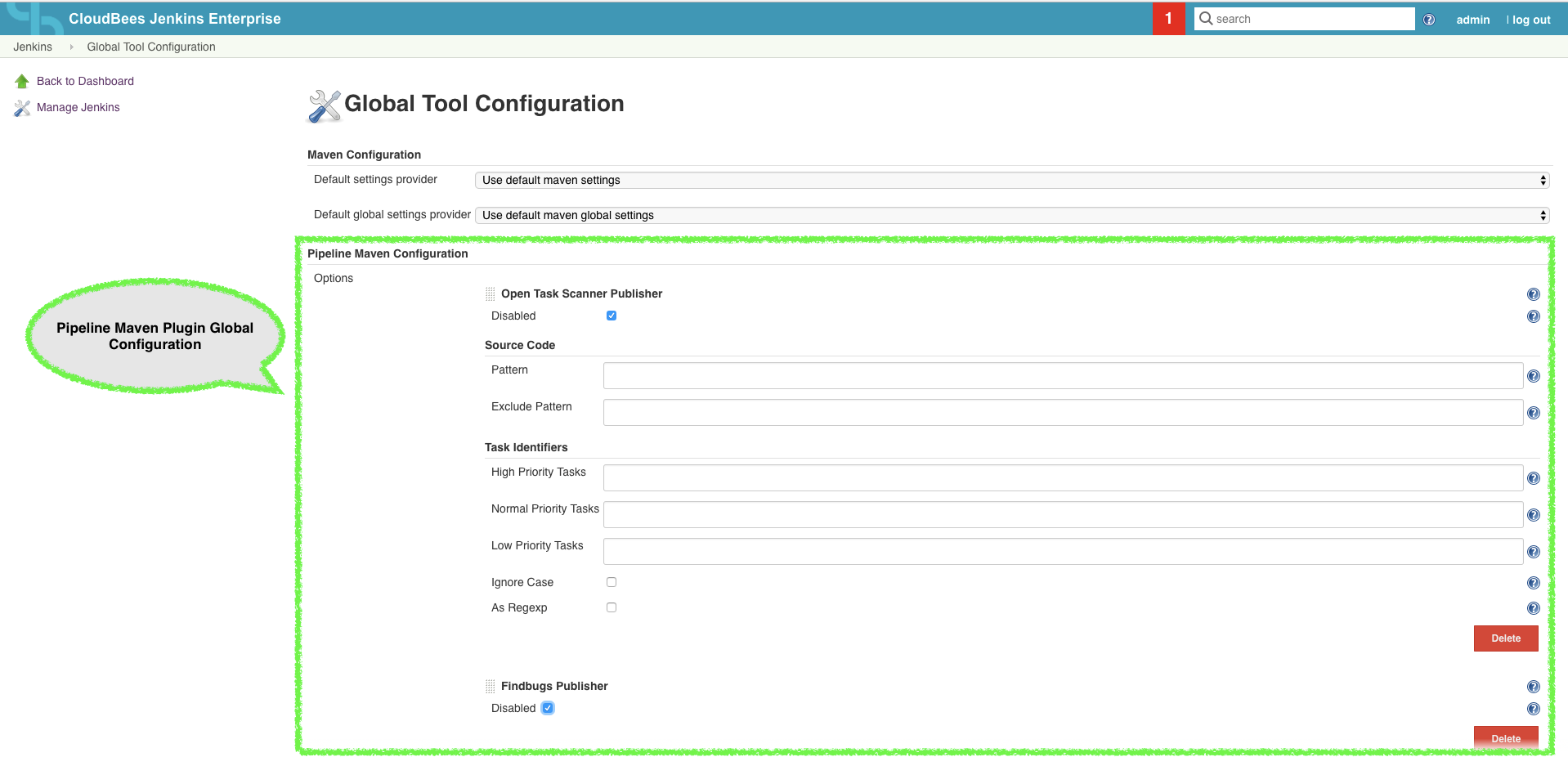Open help for Ignore Case option
1568x757 pixels.
pyautogui.click(x=1534, y=583)
